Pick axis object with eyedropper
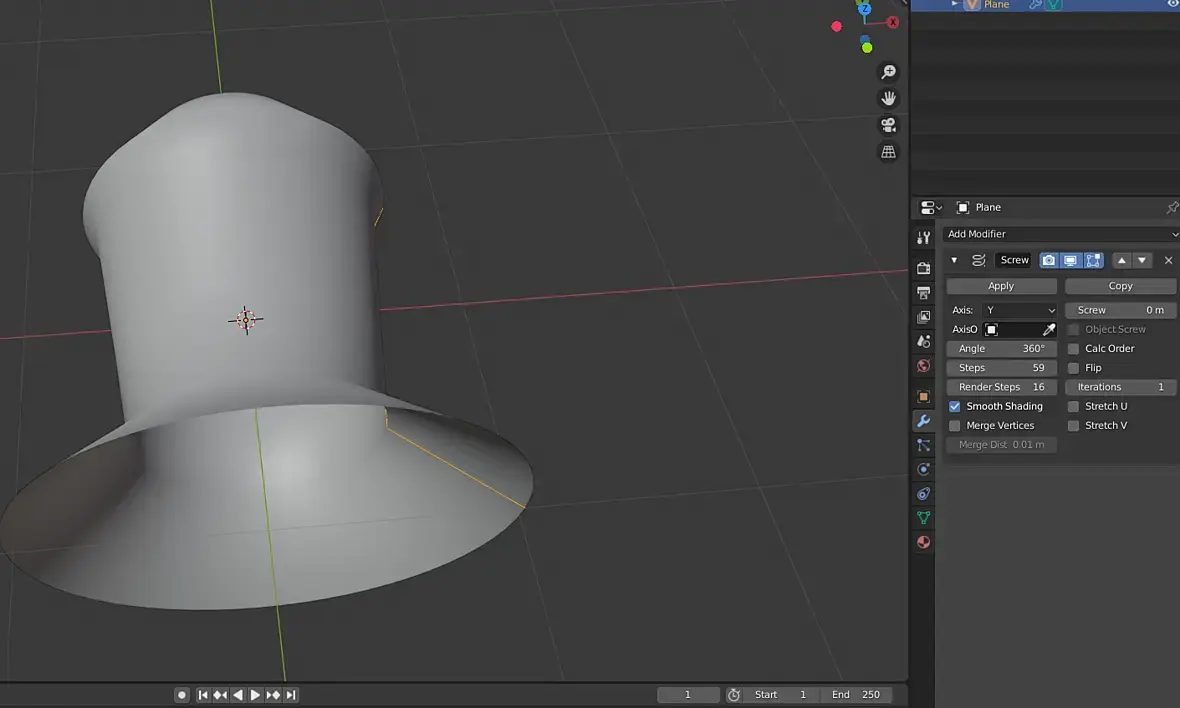This screenshot has width=1180, height=708. tap(1049, 329)
